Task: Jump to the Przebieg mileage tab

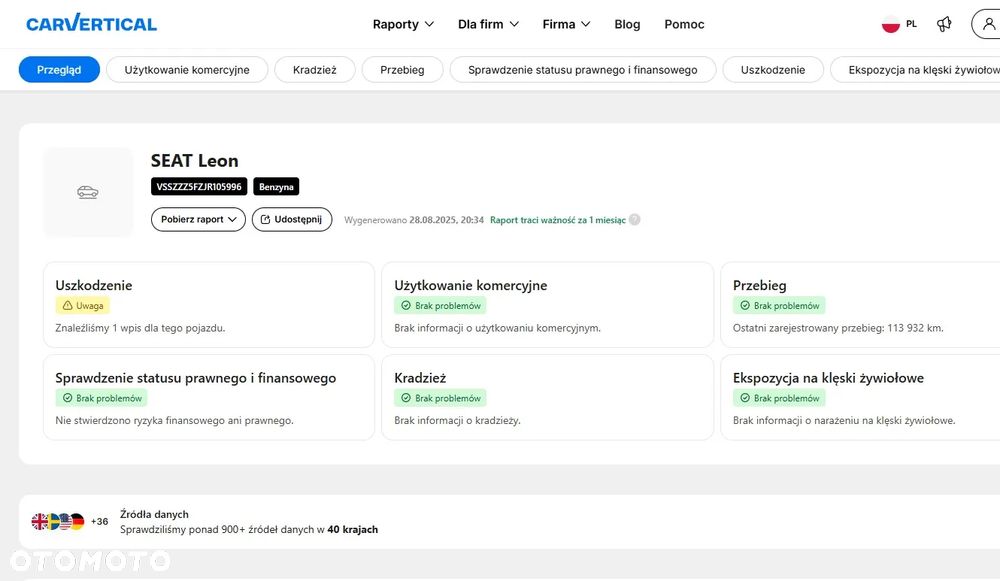Action: (x=402, y=70)
